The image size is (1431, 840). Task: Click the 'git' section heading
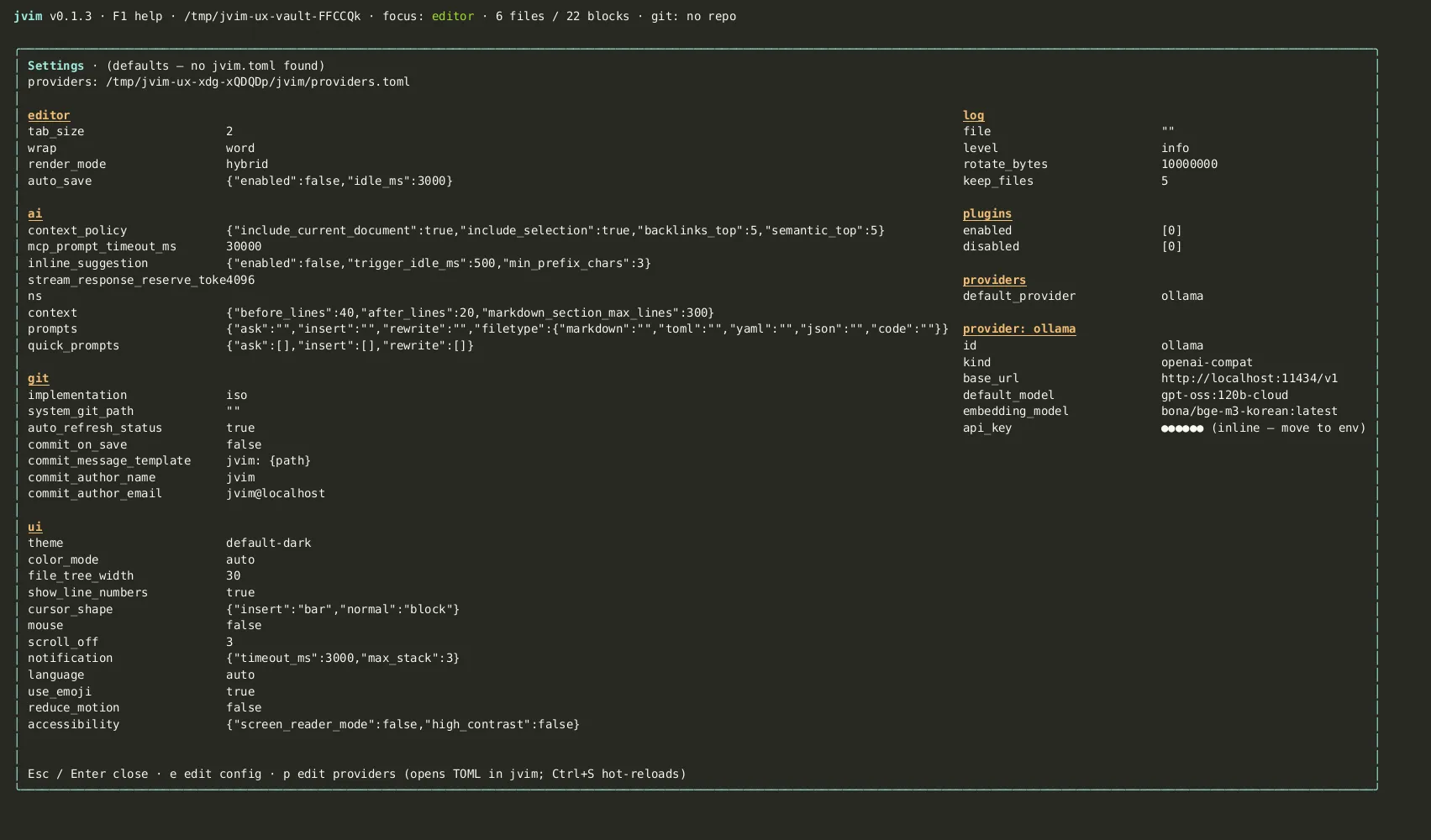[x=39, y=378]
